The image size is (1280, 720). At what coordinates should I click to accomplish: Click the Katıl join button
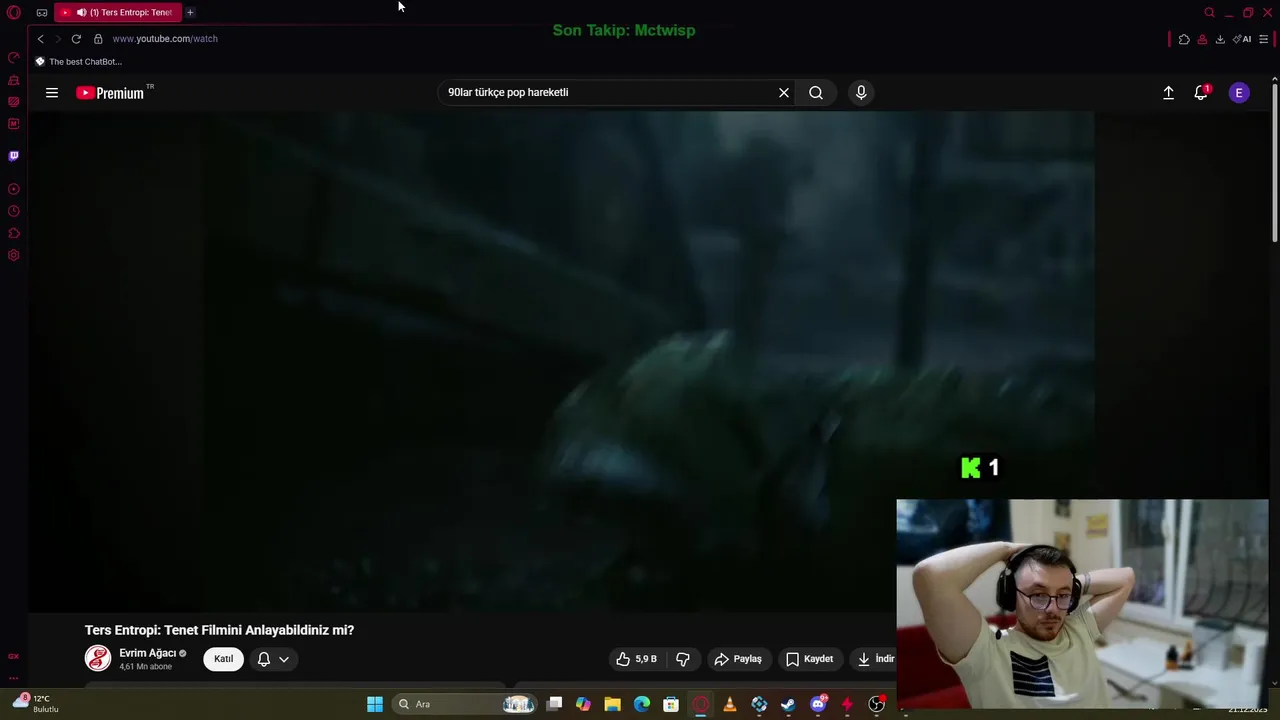(x=223, y=659)
